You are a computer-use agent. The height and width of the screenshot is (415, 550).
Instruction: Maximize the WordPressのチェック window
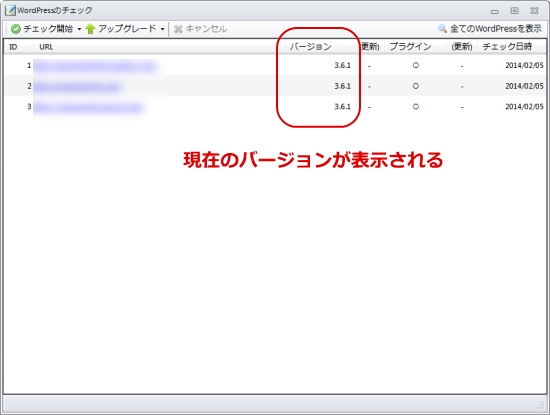point(514,11)
